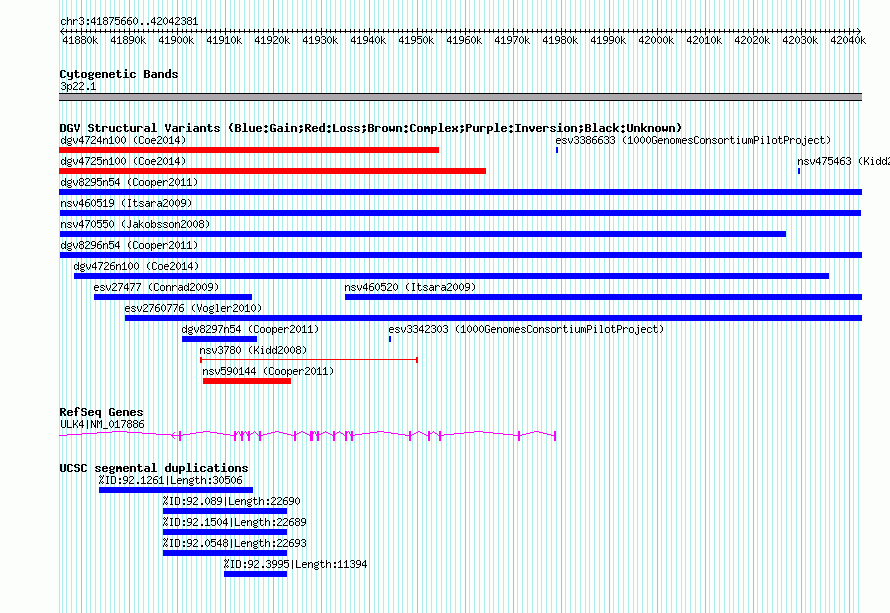The height and width of the screenshot is (613, 890).
Task: Click the esv2760776 (Vogler2010) text label
Action: coord(194,308)
